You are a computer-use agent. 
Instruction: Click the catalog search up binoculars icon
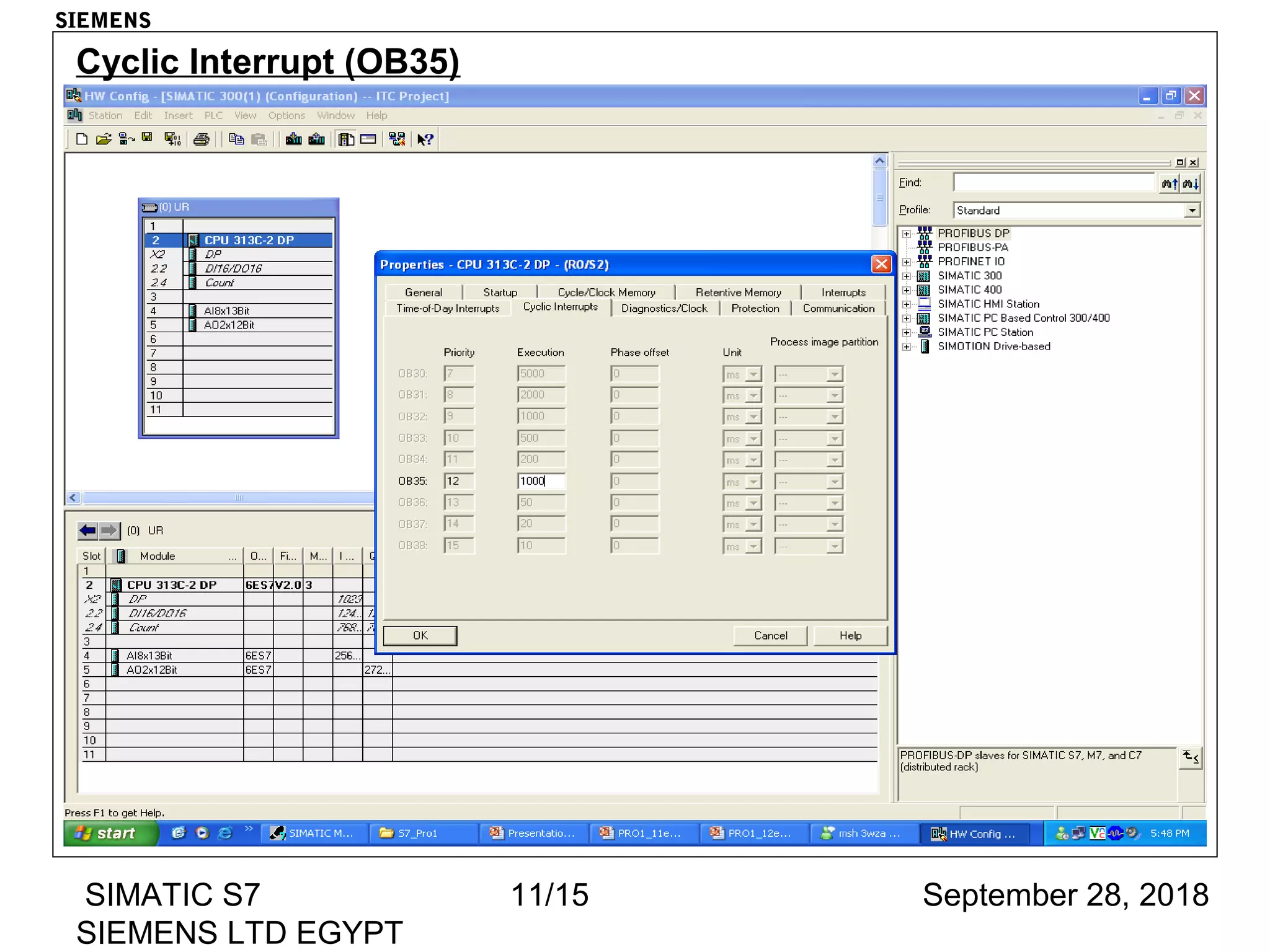pyautogui.click(x=1170, y=183)
